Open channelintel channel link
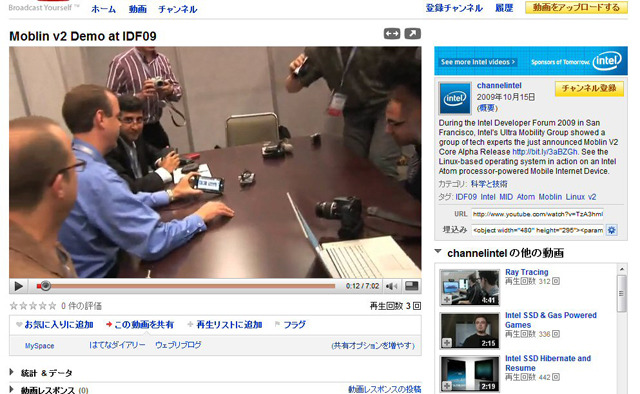This screenshot has width=640, height=394. [499, 85]
